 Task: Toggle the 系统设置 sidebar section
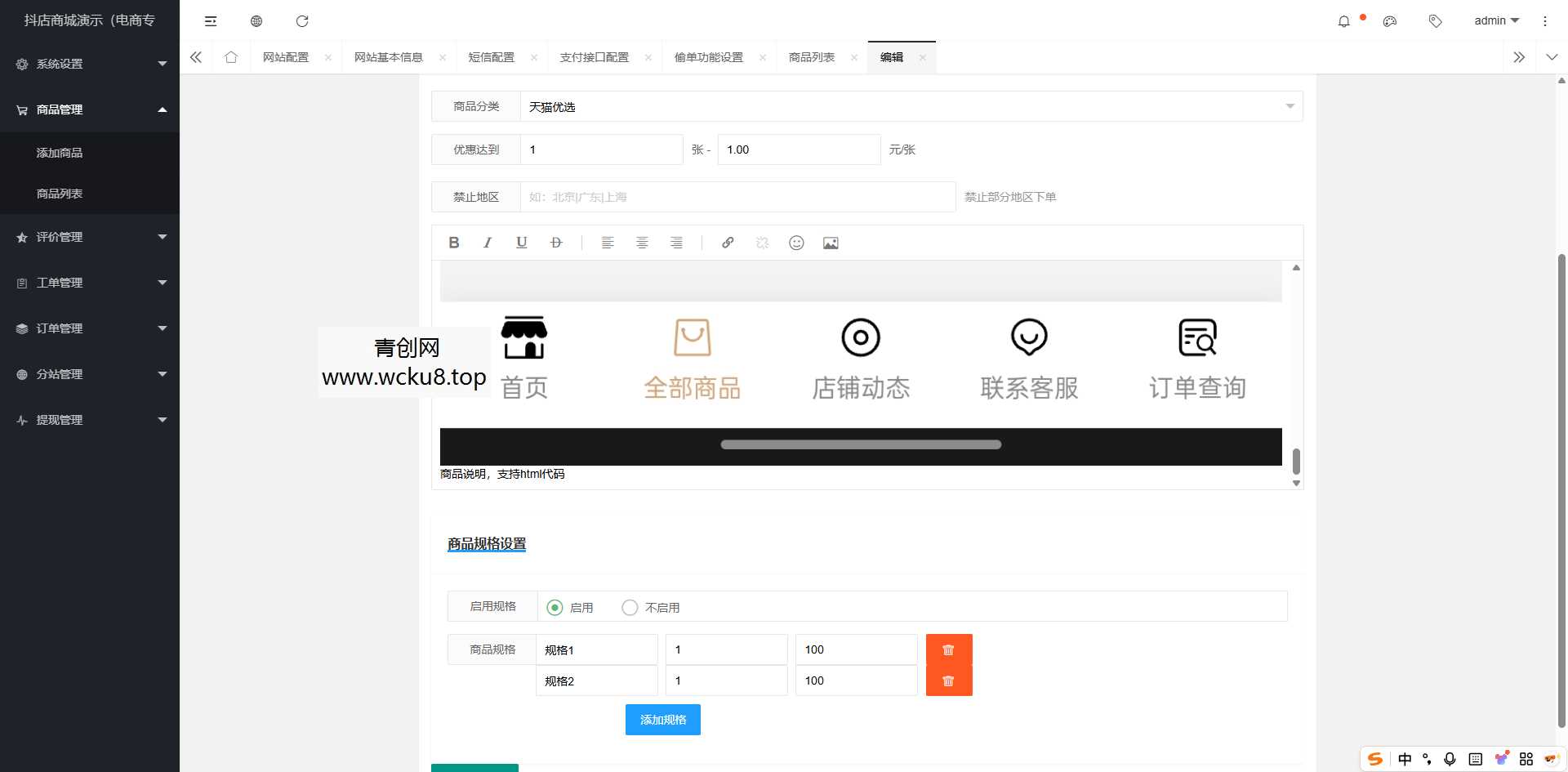pyautogui.click(x=89, y=63)
